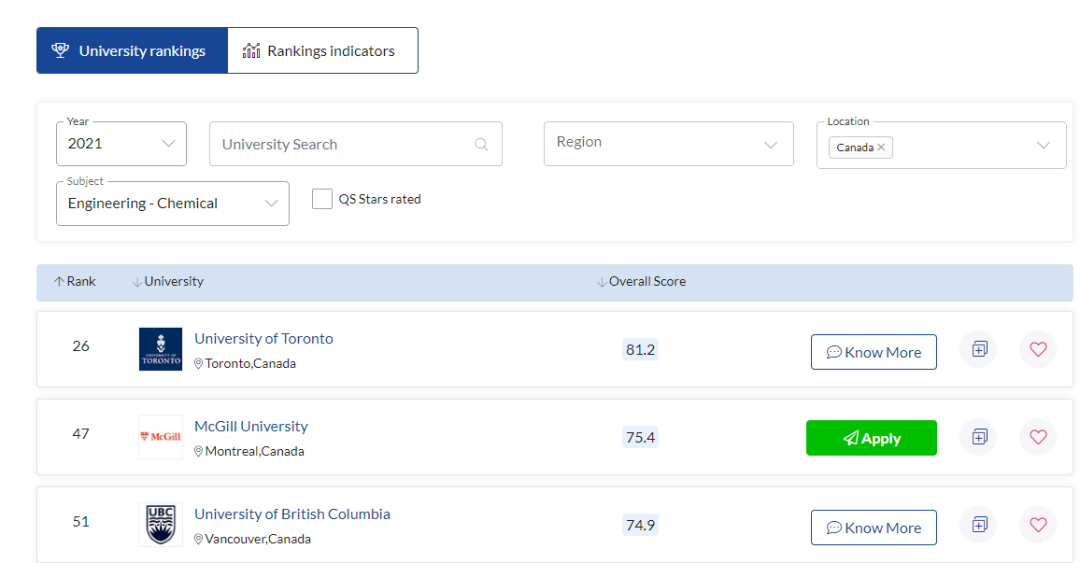This screenshot has width=1080, height=563.
Task: Expand the Location dropdown arrow
Action: click(x=1043, y=145)
